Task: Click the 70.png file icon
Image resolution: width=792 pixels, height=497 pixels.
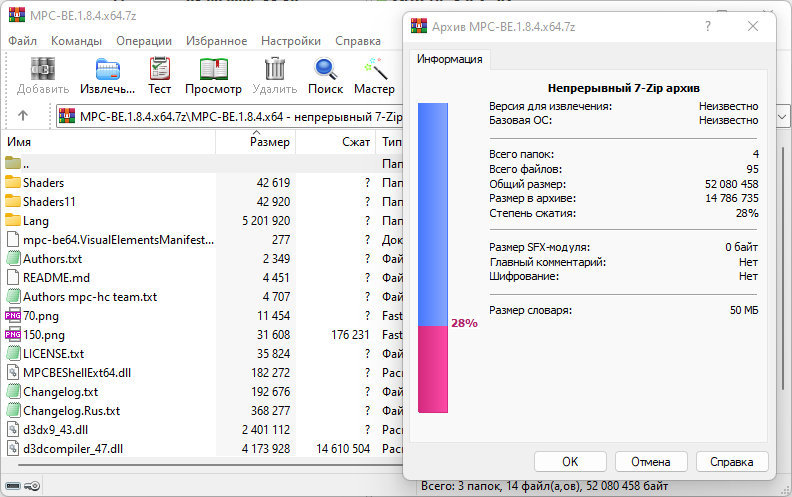Action: click(x=13, y=315)
